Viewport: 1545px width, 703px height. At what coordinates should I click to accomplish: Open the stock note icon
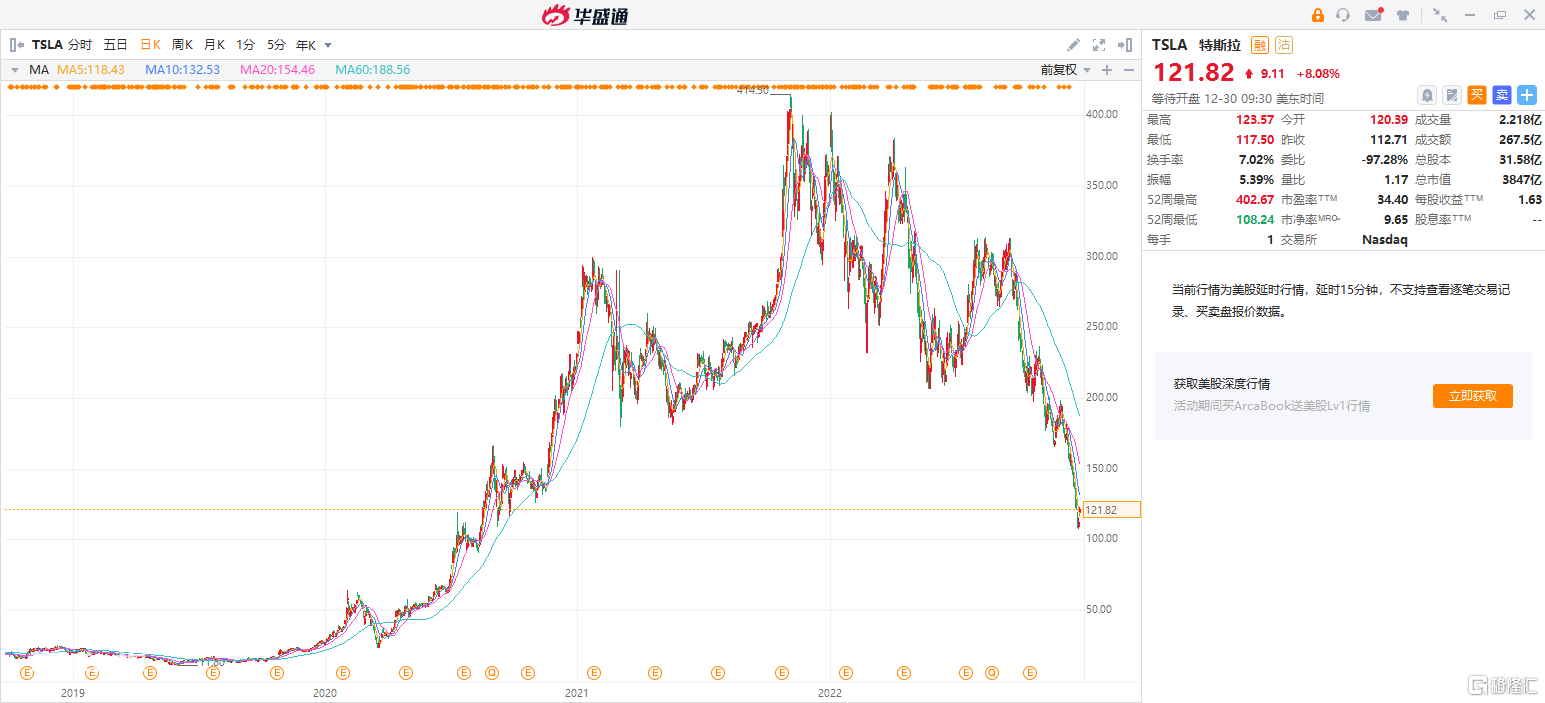point(1452,95)
